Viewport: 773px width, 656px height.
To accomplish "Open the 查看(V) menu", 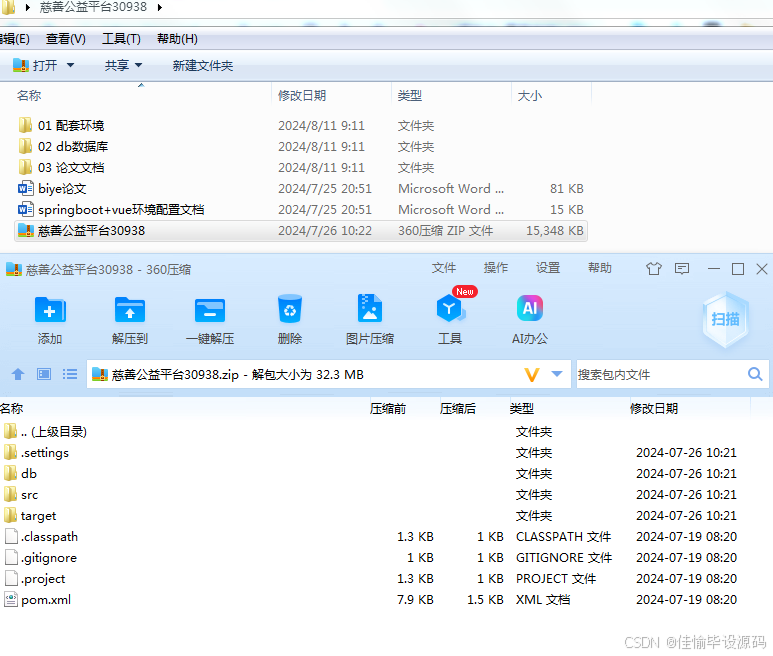I will click(x=66, y=38).
